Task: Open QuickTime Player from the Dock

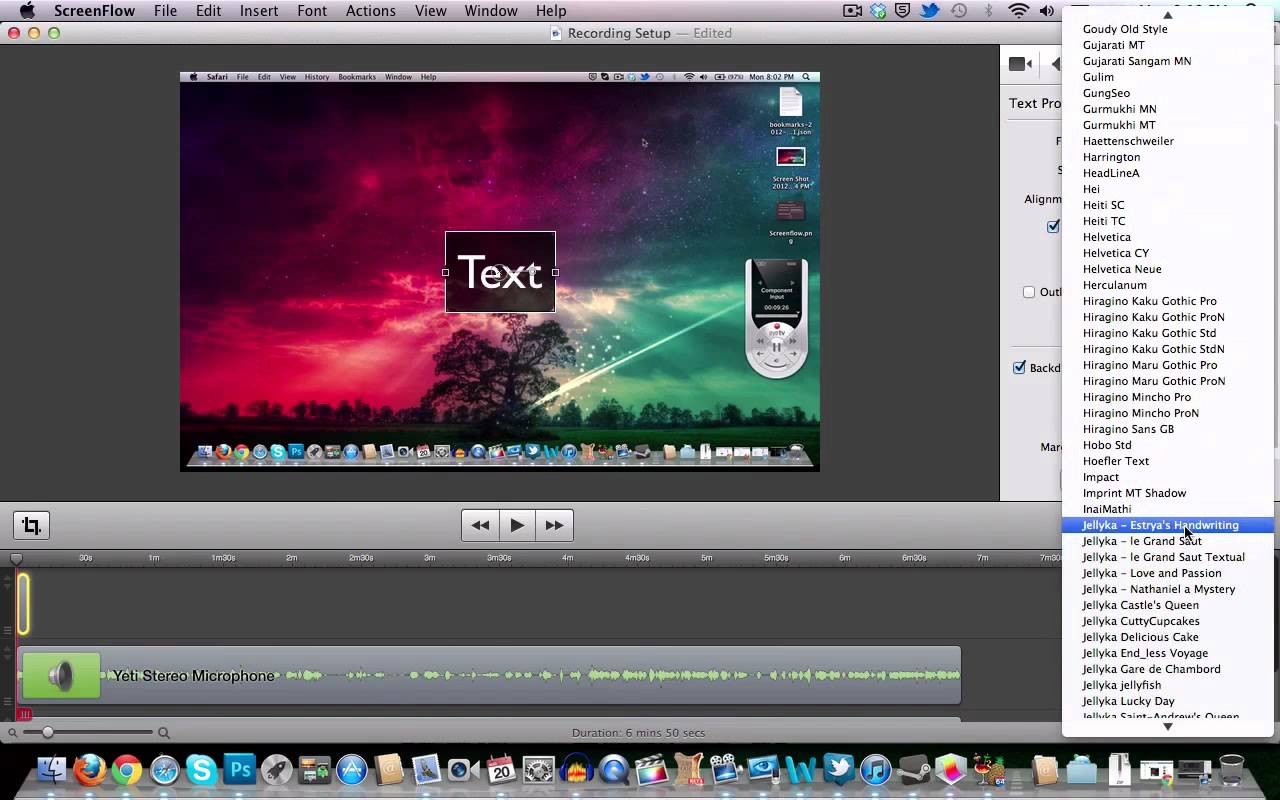Action: 614,770
